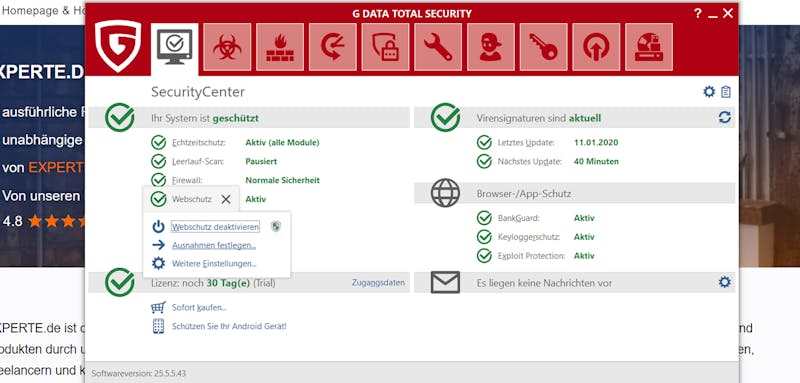
Task: Open the Zugangsdaten link
Action: click(378, 283)
